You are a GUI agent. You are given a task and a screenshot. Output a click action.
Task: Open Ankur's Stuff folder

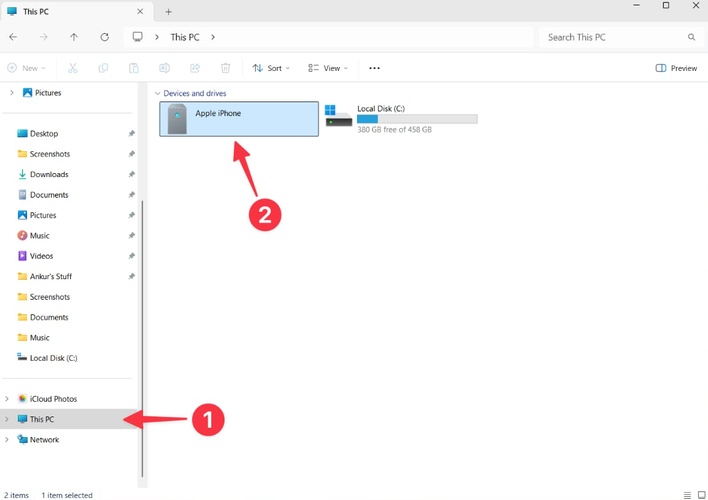[x=44, y=276]
